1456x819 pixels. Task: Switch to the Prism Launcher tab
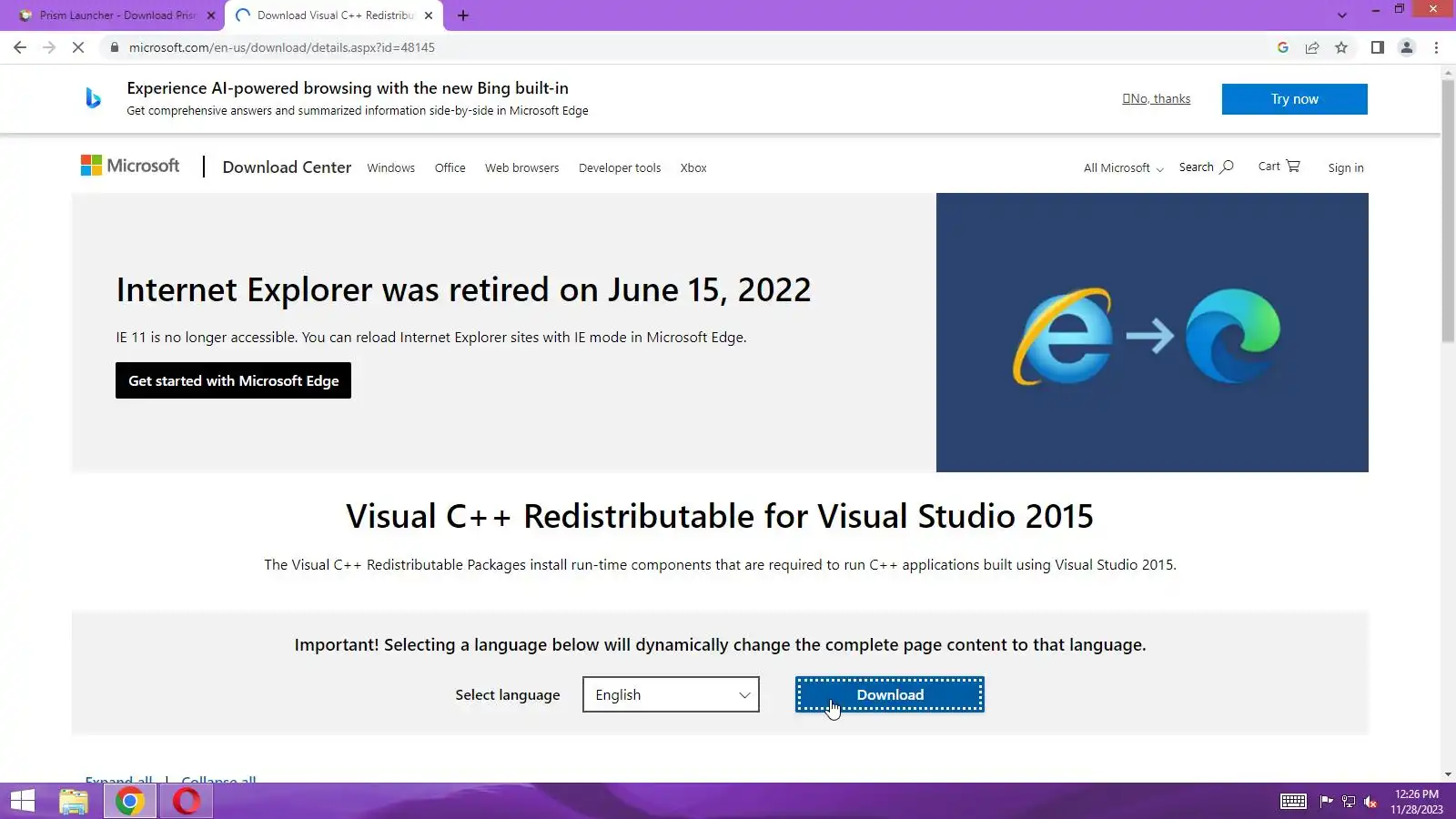(x=118, y=15)
